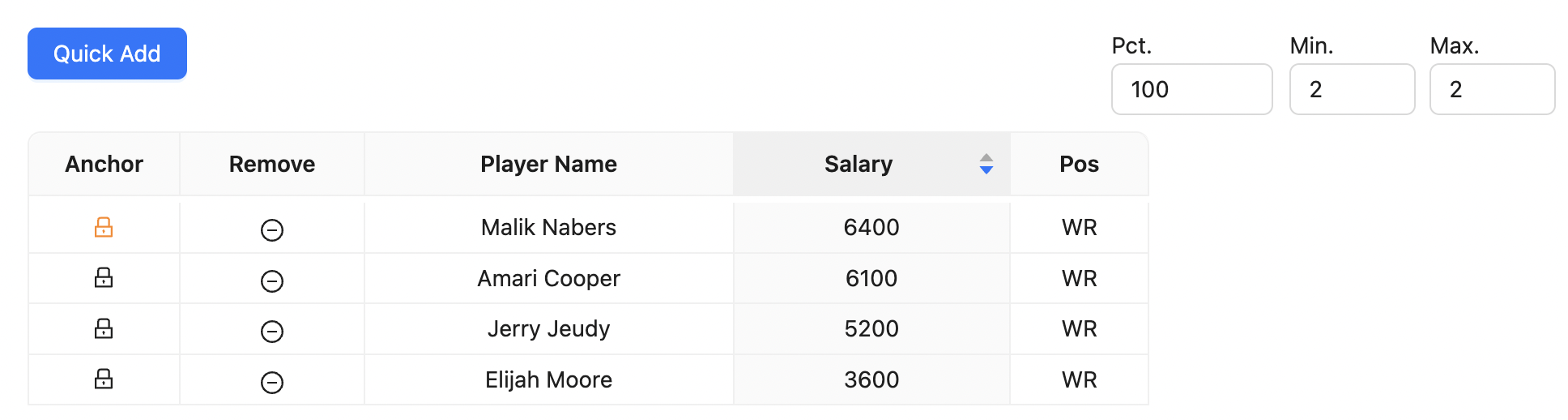Click the Salary sort arrows icon

click(x=986, y=164)
